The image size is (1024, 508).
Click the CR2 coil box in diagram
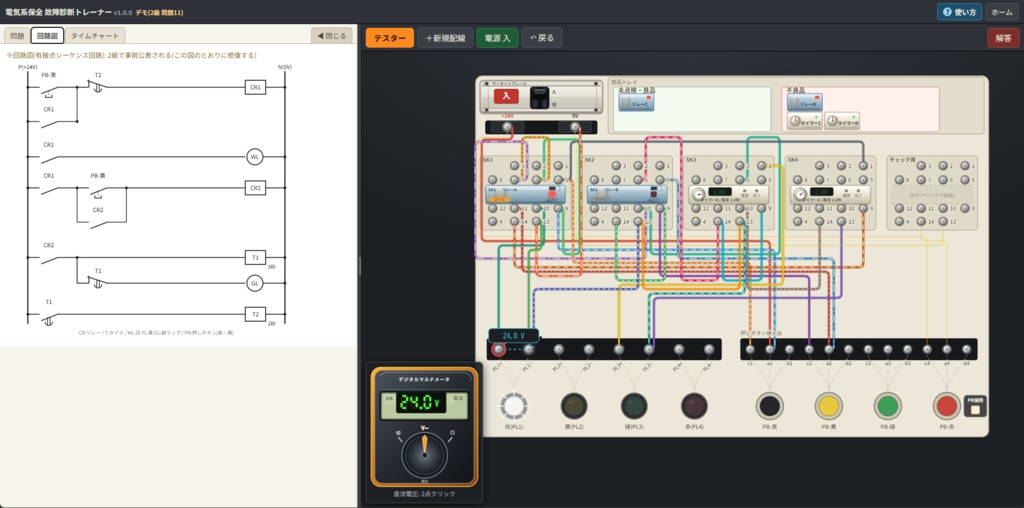255,187
